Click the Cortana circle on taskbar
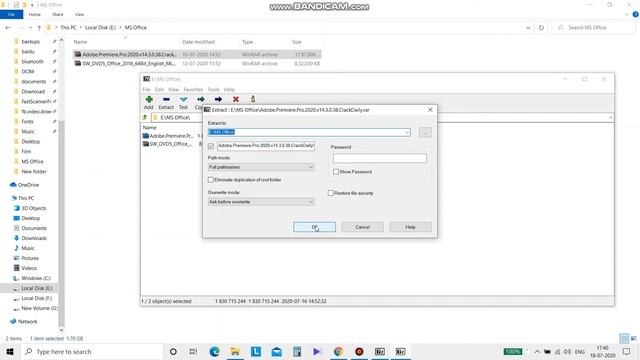The height and width of the screenshot is (360, 640). point(173,351)
